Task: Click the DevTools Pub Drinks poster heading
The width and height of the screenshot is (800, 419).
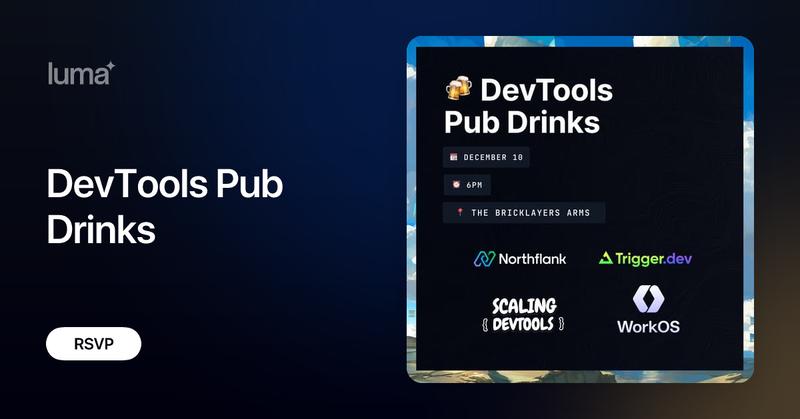Action: (x=530, y=107)
